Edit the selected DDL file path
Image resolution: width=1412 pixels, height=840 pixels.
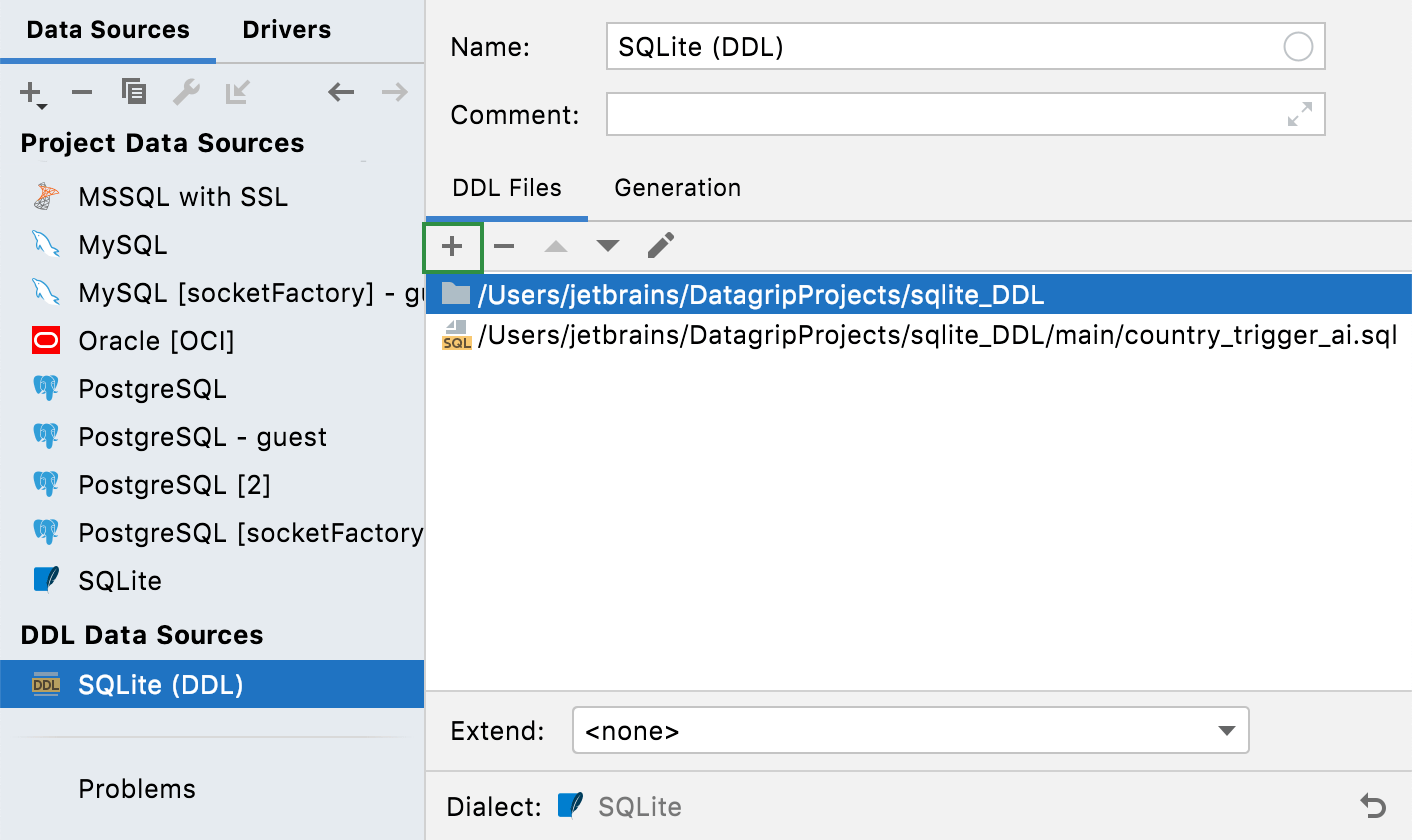click(660, 246)
